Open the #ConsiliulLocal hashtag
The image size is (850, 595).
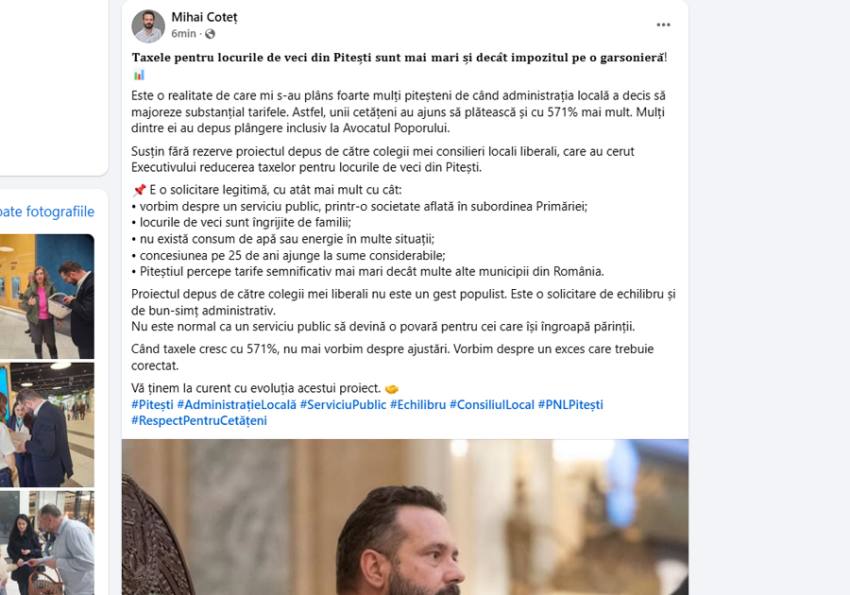click(x=492, y=405)
